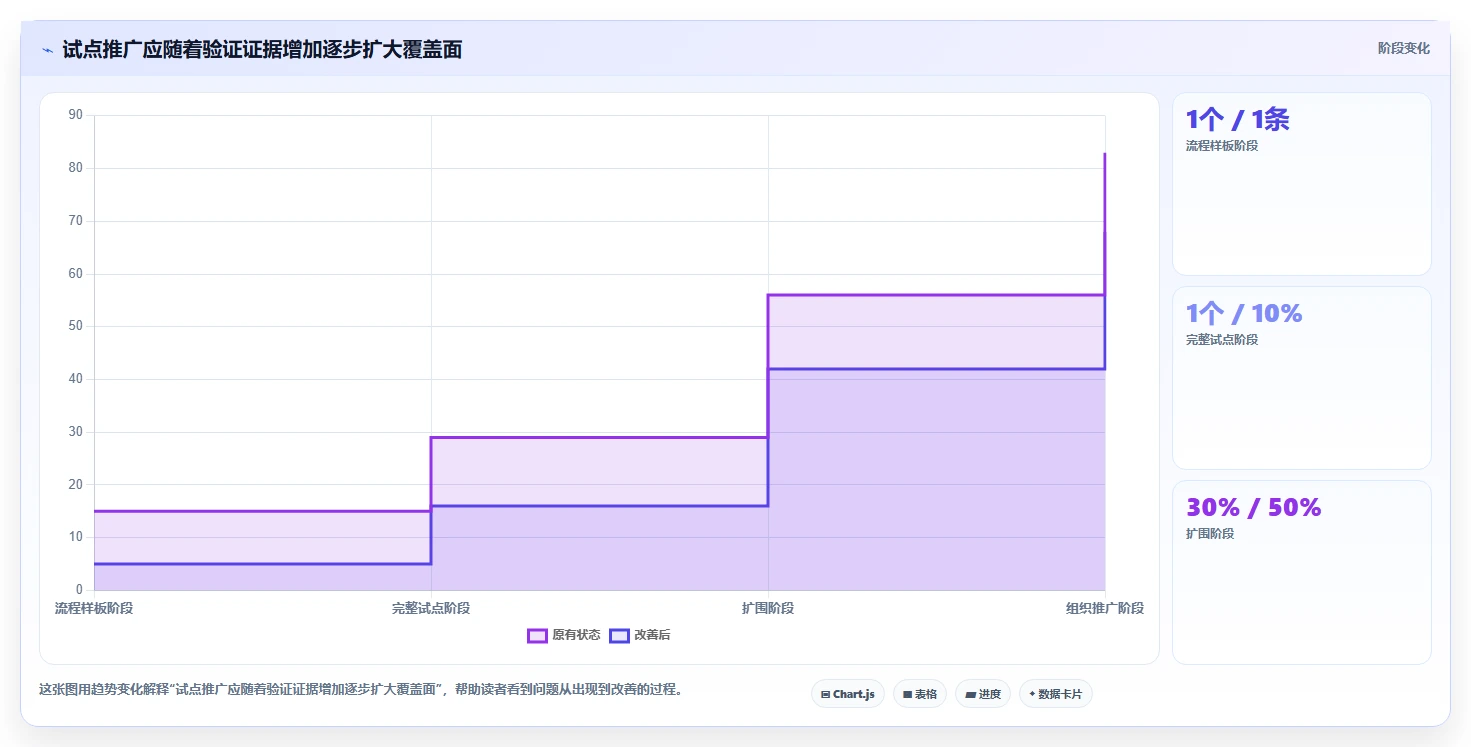This screenshot has height=747, width=1471.
Task: Open the 1个 / 10% 完整试点阶段 card
Action: click(1301, 378)
